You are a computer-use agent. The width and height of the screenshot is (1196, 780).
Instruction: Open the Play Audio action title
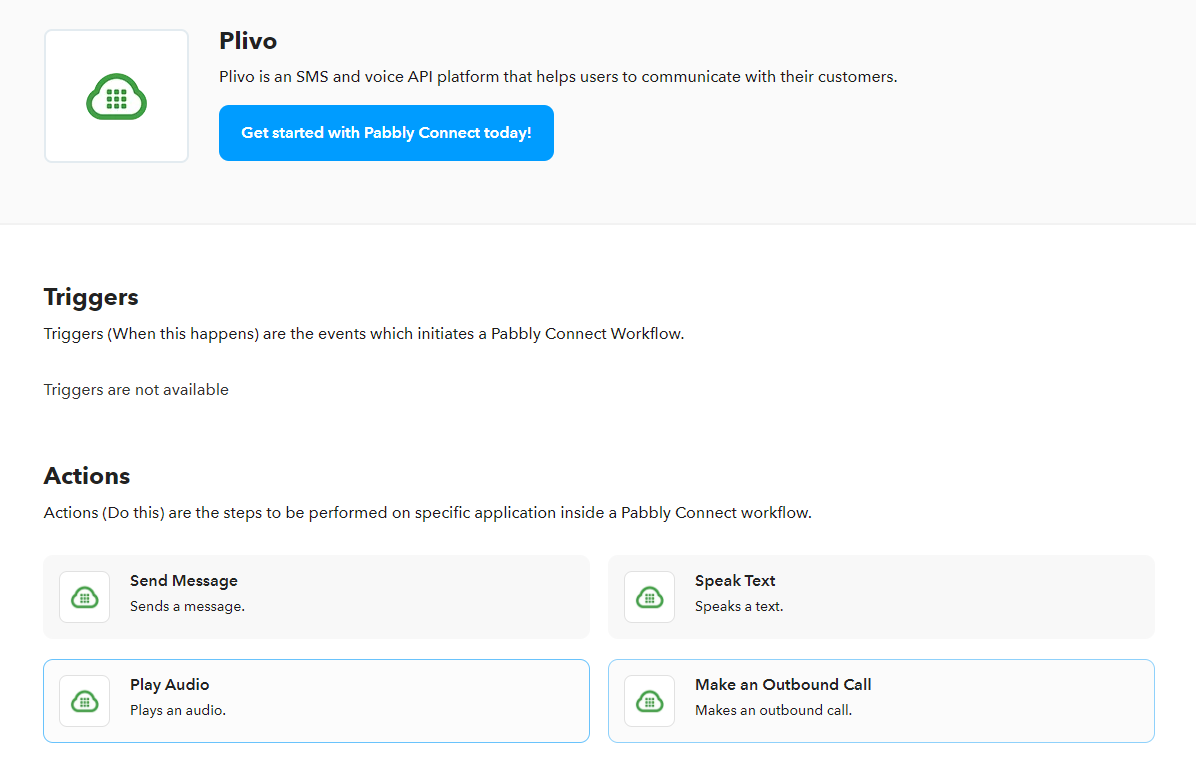pyautogui.click(x=169, y=685)
